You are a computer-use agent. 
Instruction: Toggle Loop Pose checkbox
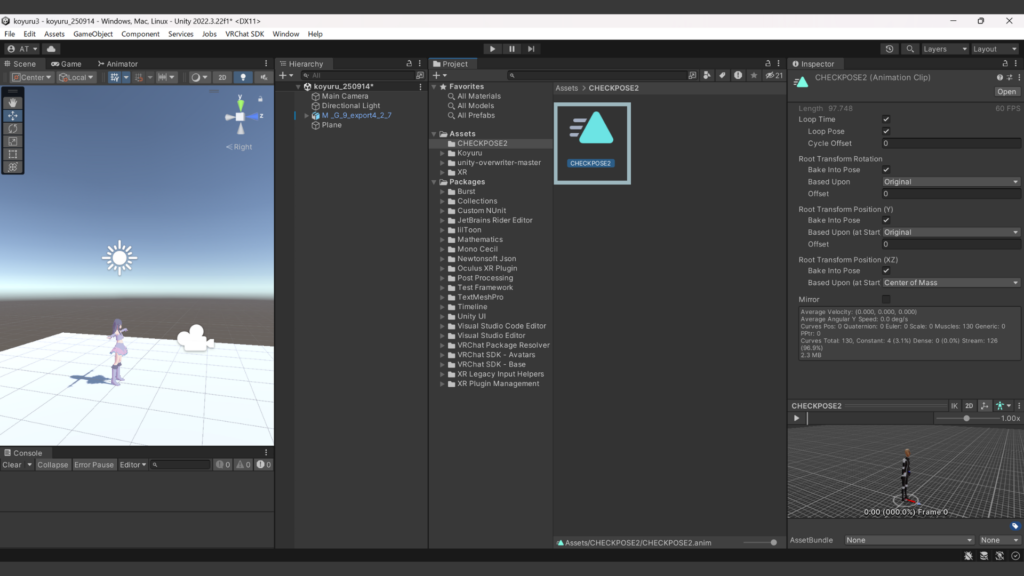click(886, 131)
